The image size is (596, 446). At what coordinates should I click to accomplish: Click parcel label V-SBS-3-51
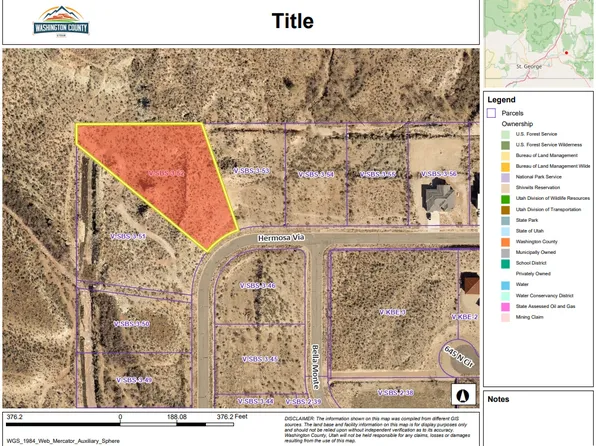(x=128, y=236)
